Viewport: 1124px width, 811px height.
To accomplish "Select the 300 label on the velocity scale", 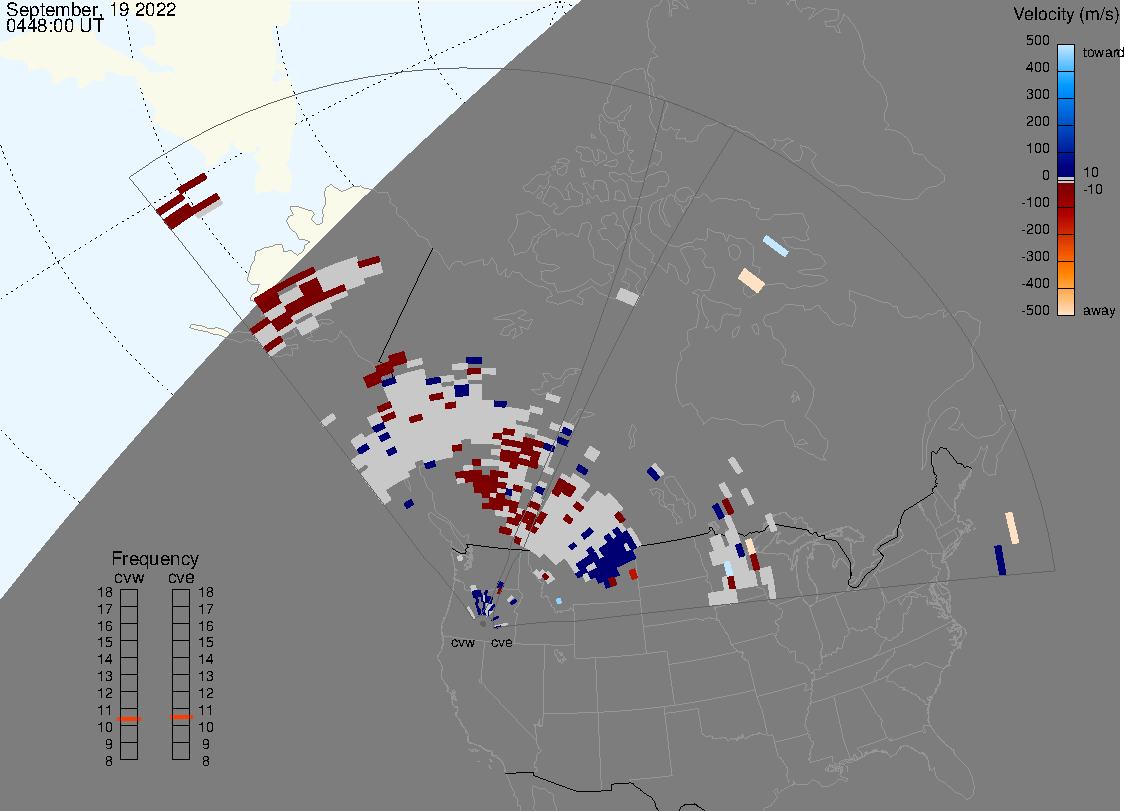I will click(1037, 95).
